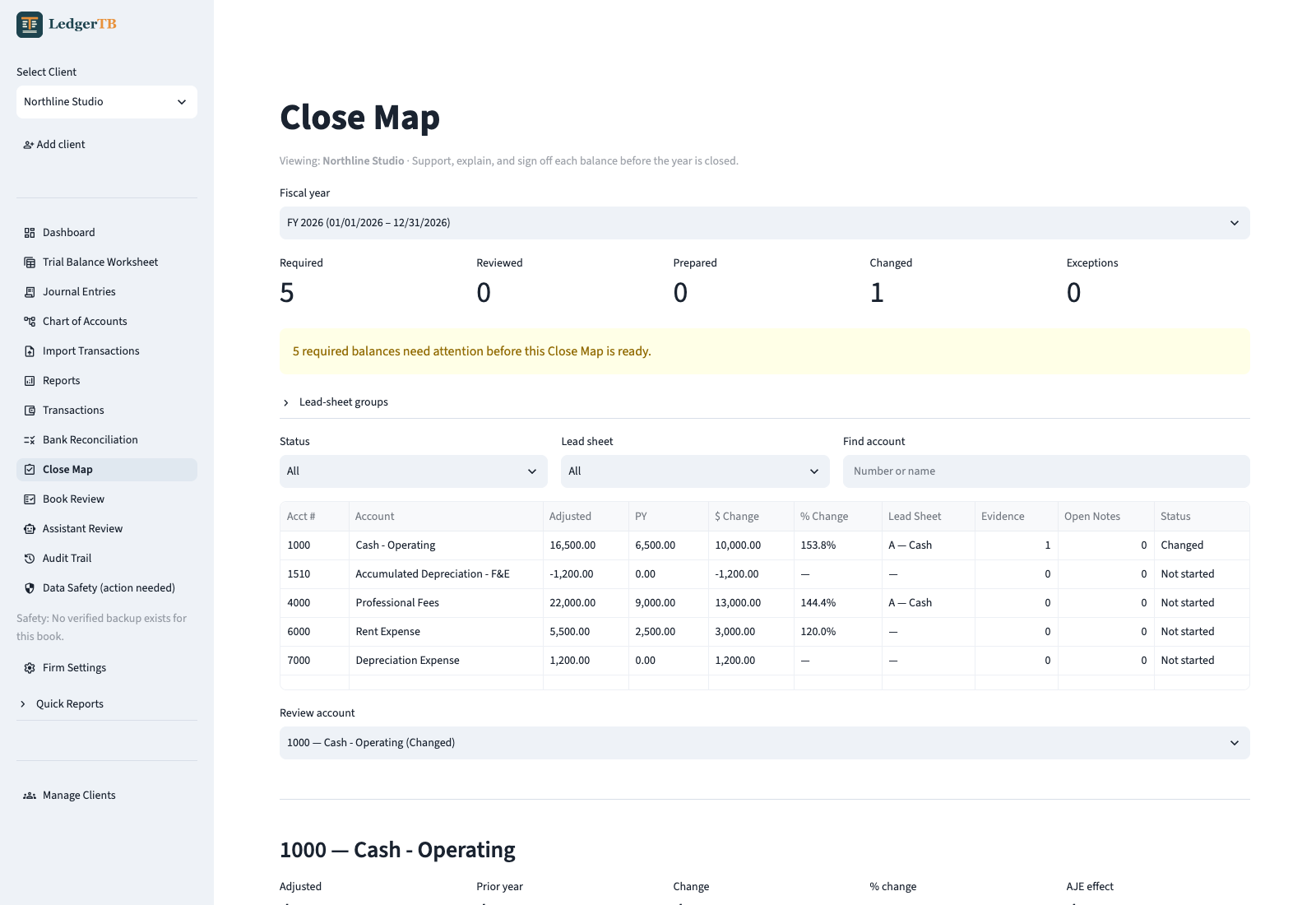Focus the Find account search field
Viewport: 1316px width, 905px height.
1046,471
